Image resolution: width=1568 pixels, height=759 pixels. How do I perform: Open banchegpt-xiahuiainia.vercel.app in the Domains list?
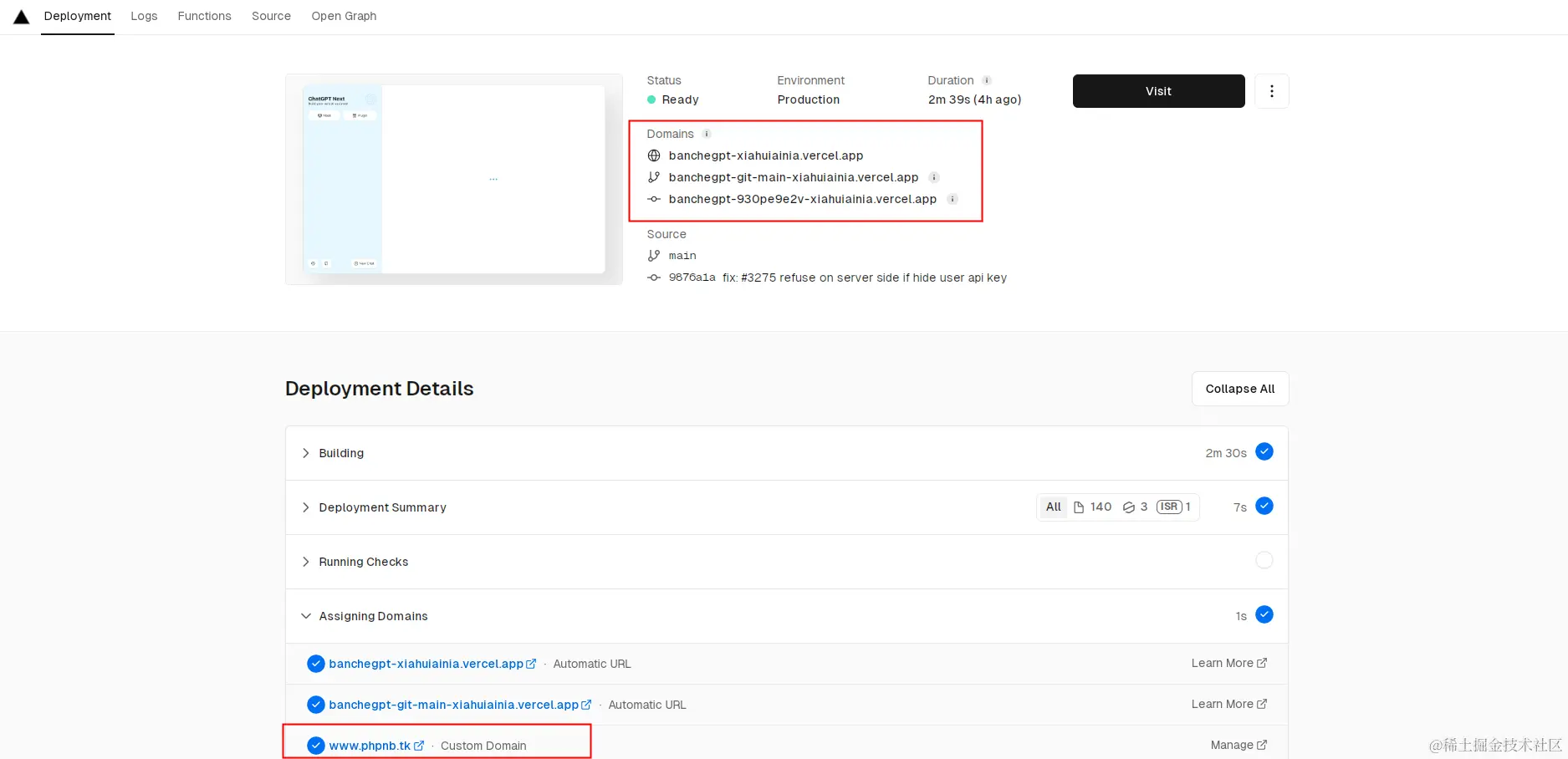point(766,155)
